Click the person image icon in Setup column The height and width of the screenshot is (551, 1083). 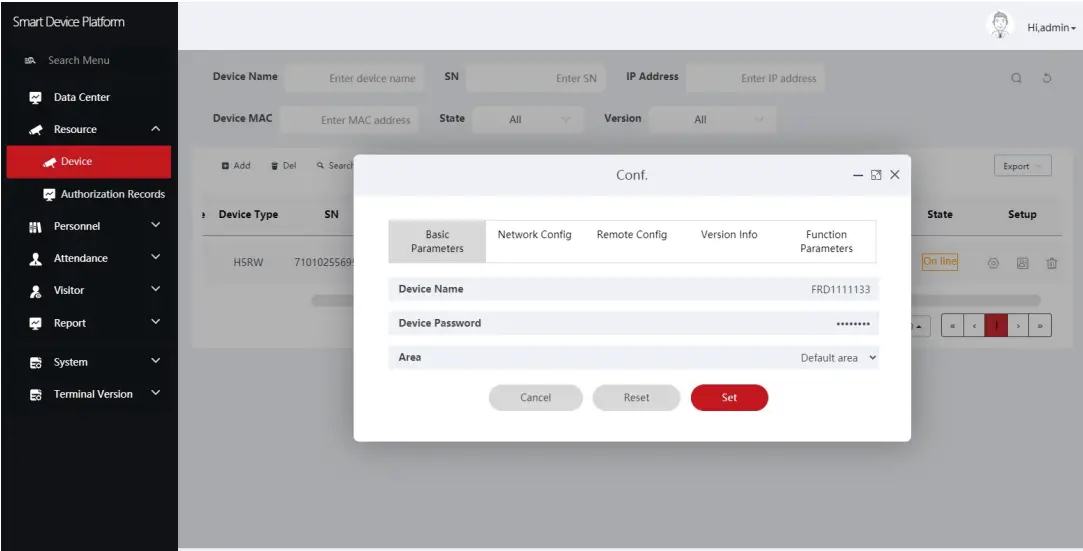1023,263
